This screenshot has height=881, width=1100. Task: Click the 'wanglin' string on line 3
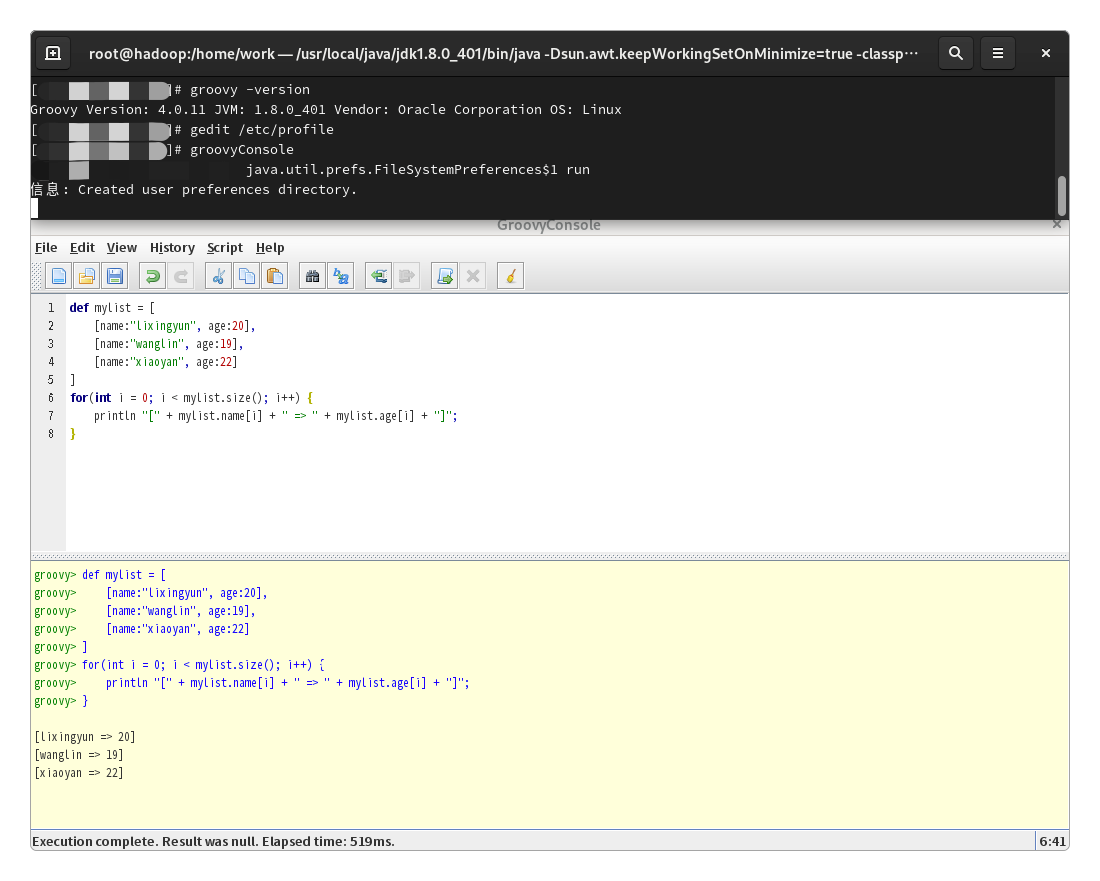click(x=159, y=344)
